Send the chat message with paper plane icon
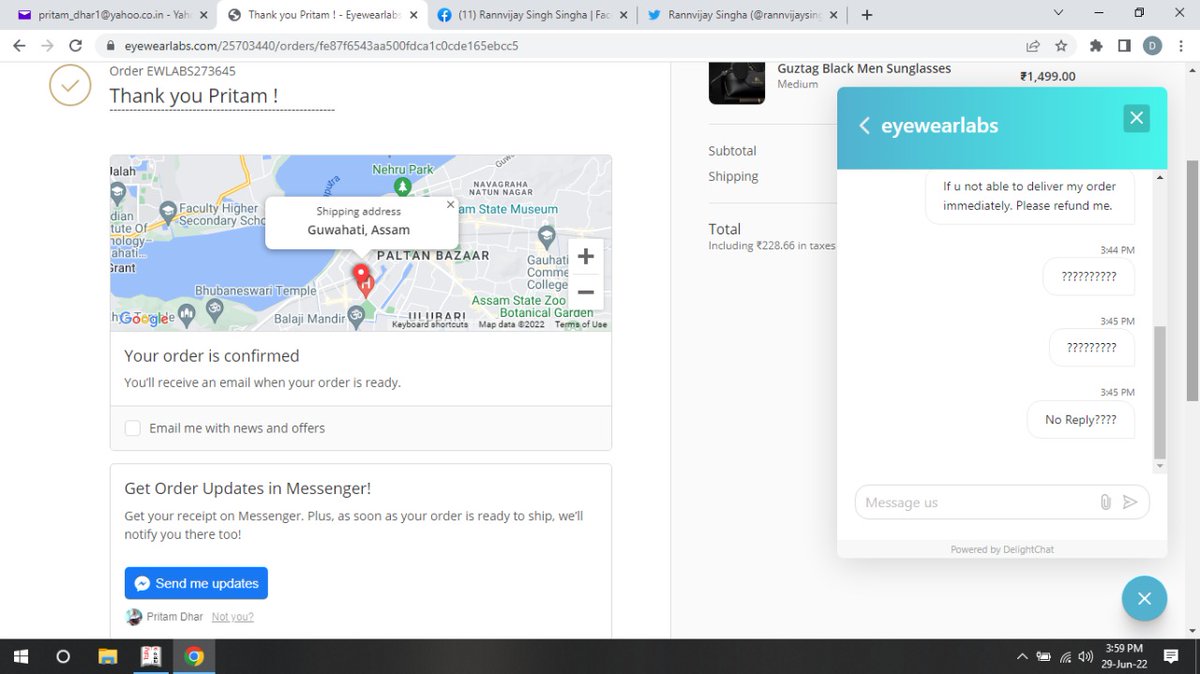This screenshot has height=674, width=1200. click(x=1130, y=502)
